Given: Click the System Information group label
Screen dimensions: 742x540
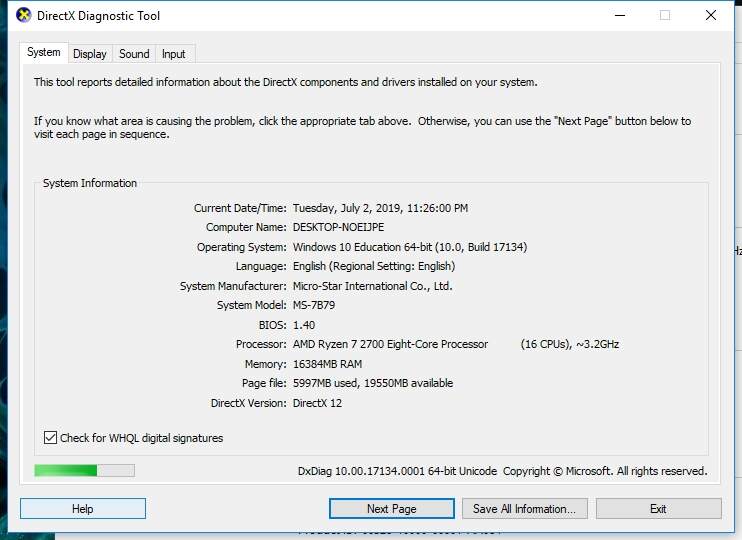Looking at the screenshot, I should coord(90,183).
